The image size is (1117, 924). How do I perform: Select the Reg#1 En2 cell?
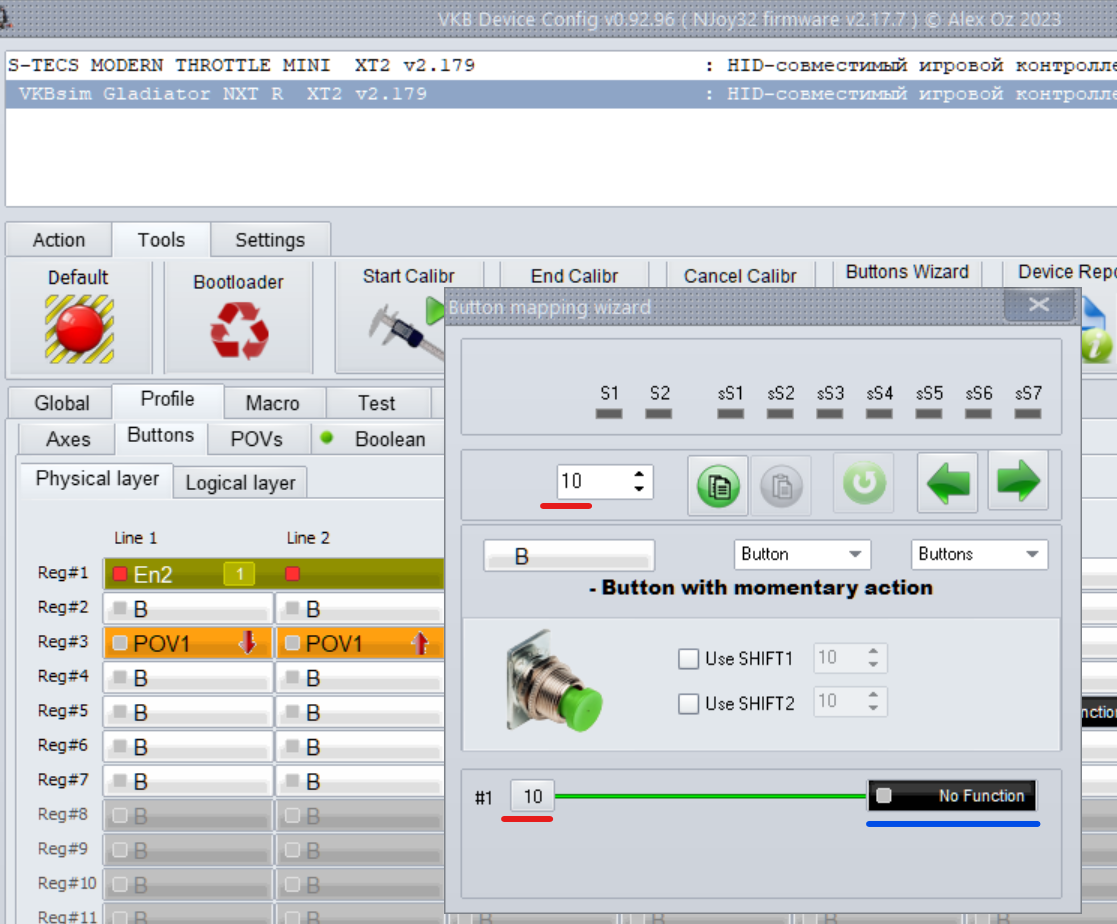coord(189,574)
